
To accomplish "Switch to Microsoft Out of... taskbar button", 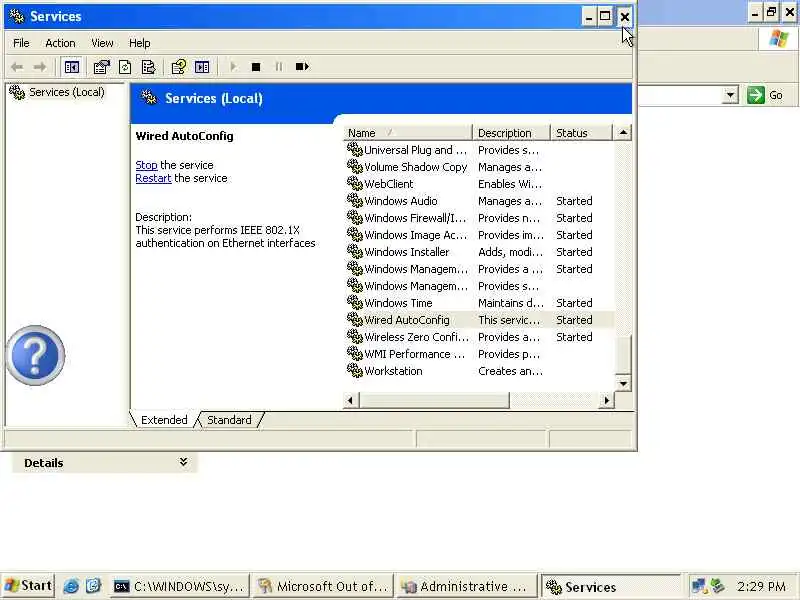I will (322, 587).
